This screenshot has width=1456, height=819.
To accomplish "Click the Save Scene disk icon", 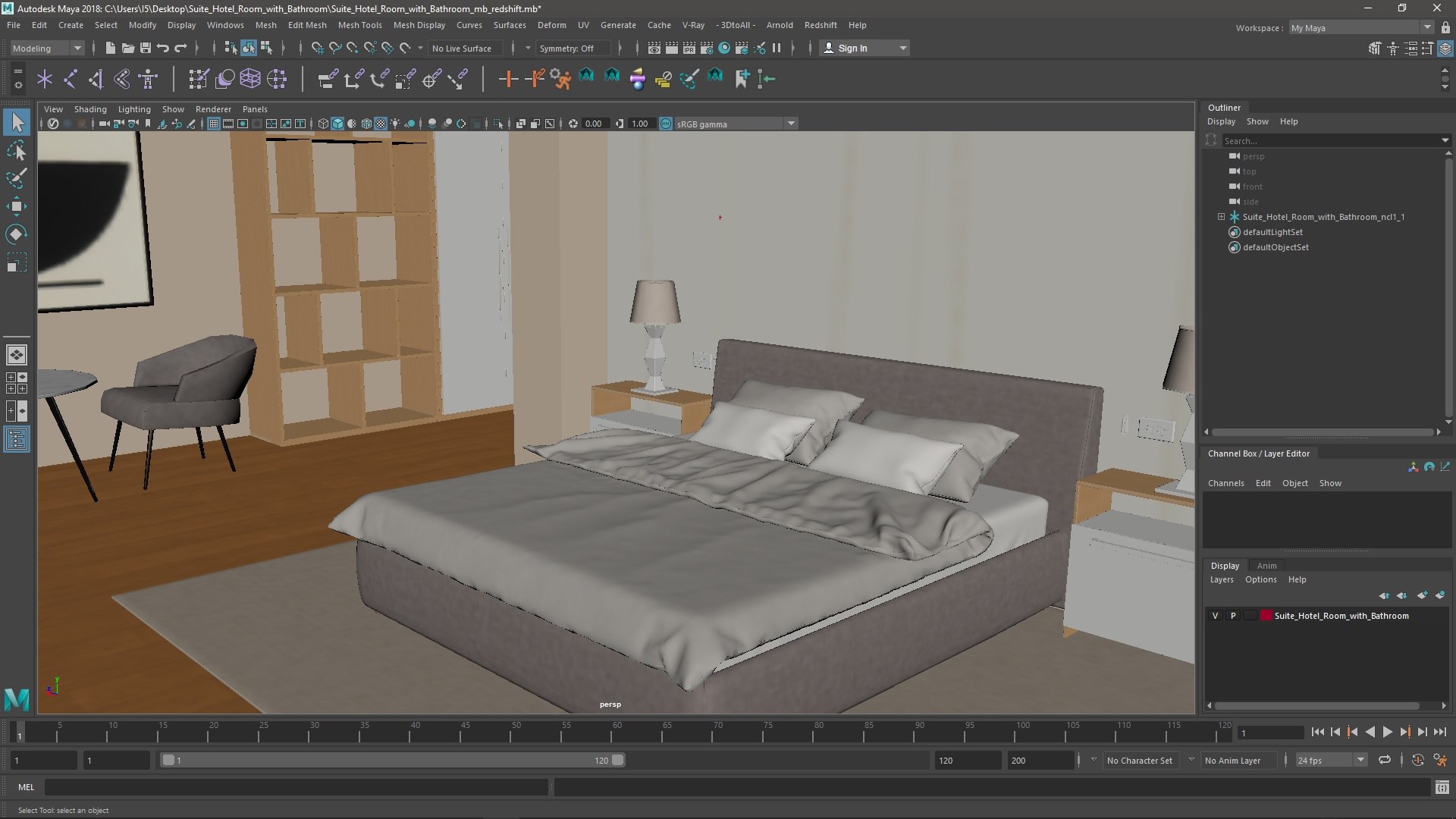I will 146,48.
